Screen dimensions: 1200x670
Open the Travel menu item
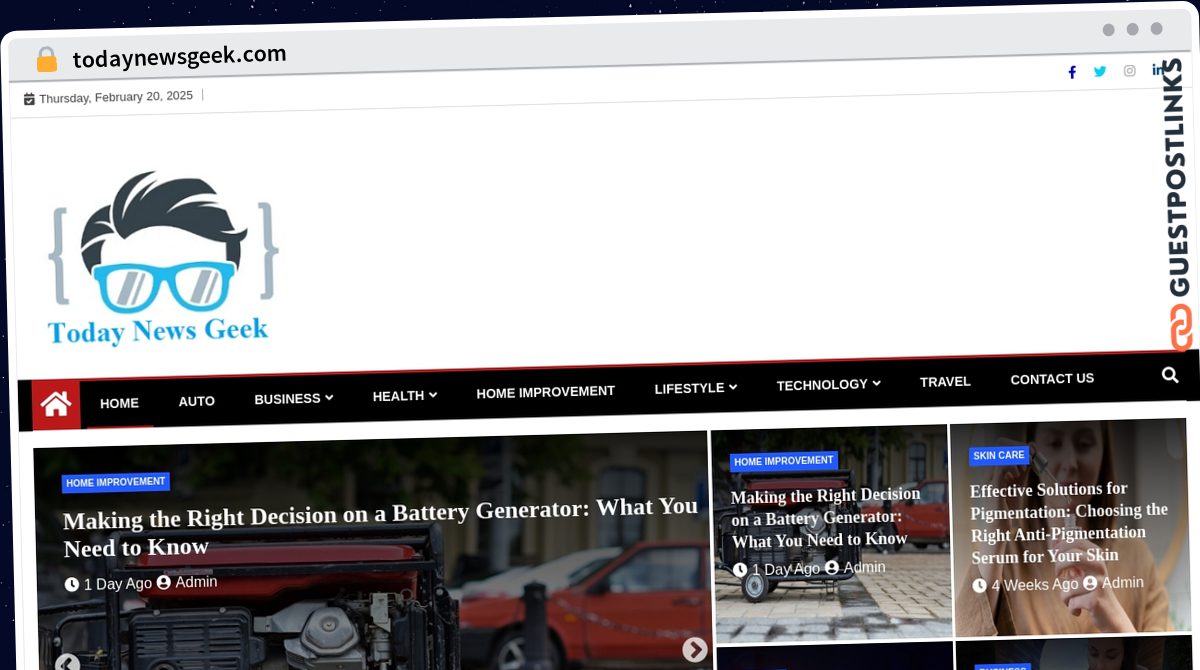click(945, 381)
